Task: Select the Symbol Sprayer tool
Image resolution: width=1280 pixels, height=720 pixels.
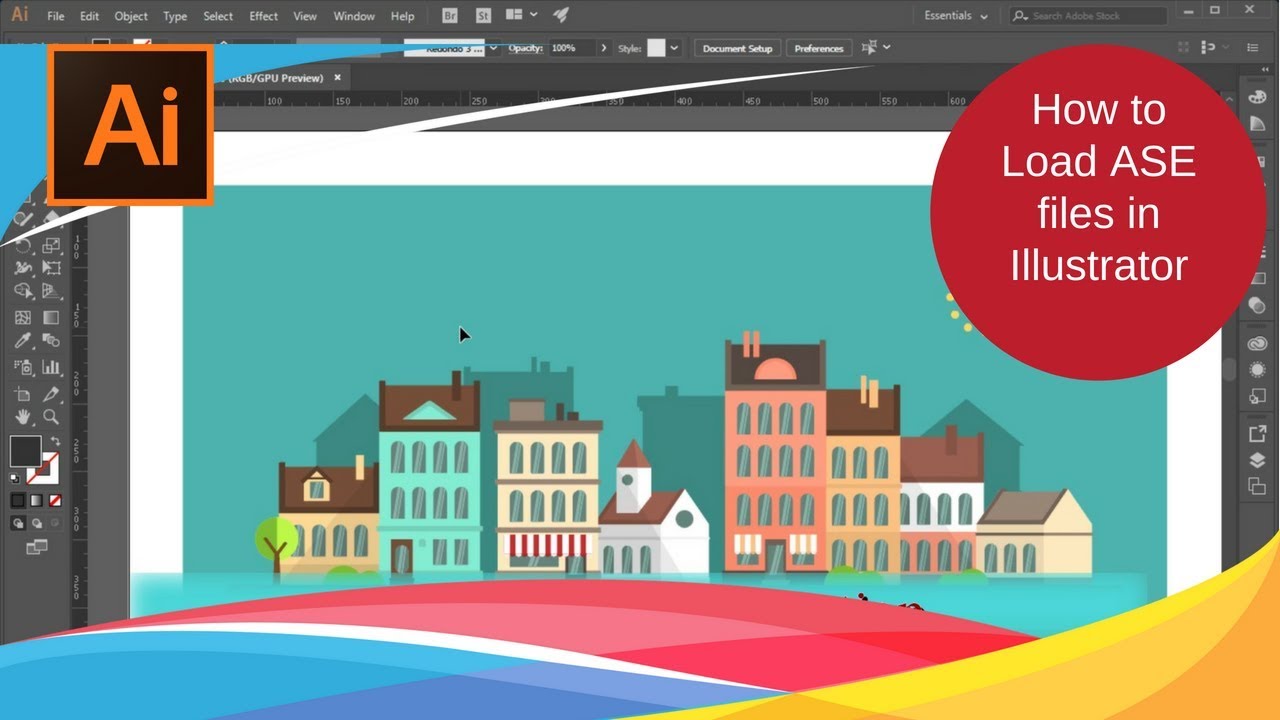Action: [23, 367]
